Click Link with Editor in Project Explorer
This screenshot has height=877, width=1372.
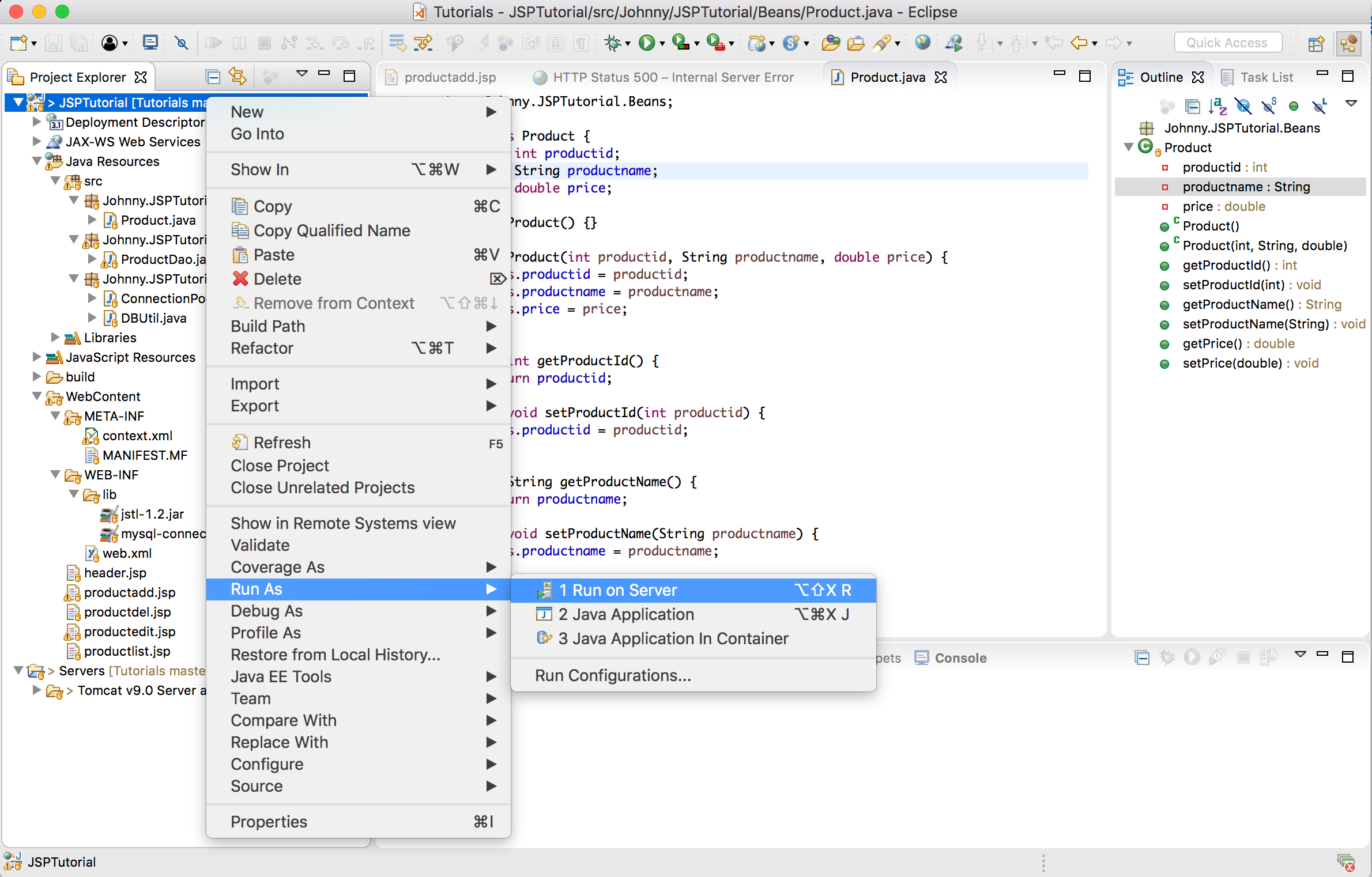[237, 76]
